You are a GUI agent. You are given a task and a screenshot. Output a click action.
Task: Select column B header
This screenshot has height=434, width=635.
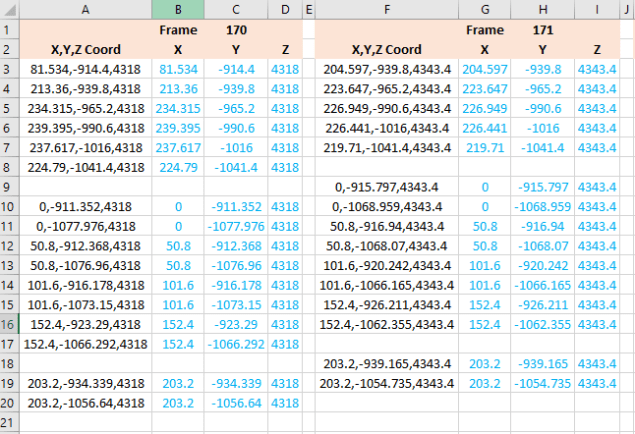178,9
